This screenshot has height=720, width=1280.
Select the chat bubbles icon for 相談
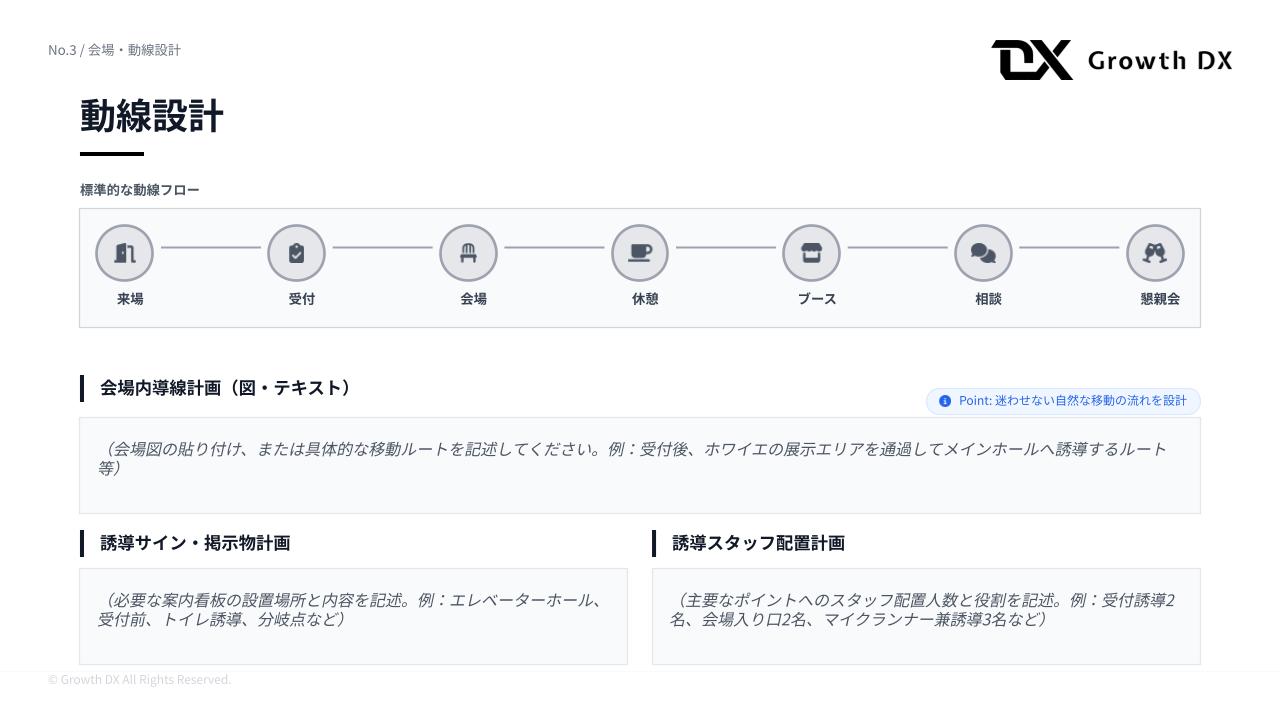pyautogui.click(x=983, y=253)
